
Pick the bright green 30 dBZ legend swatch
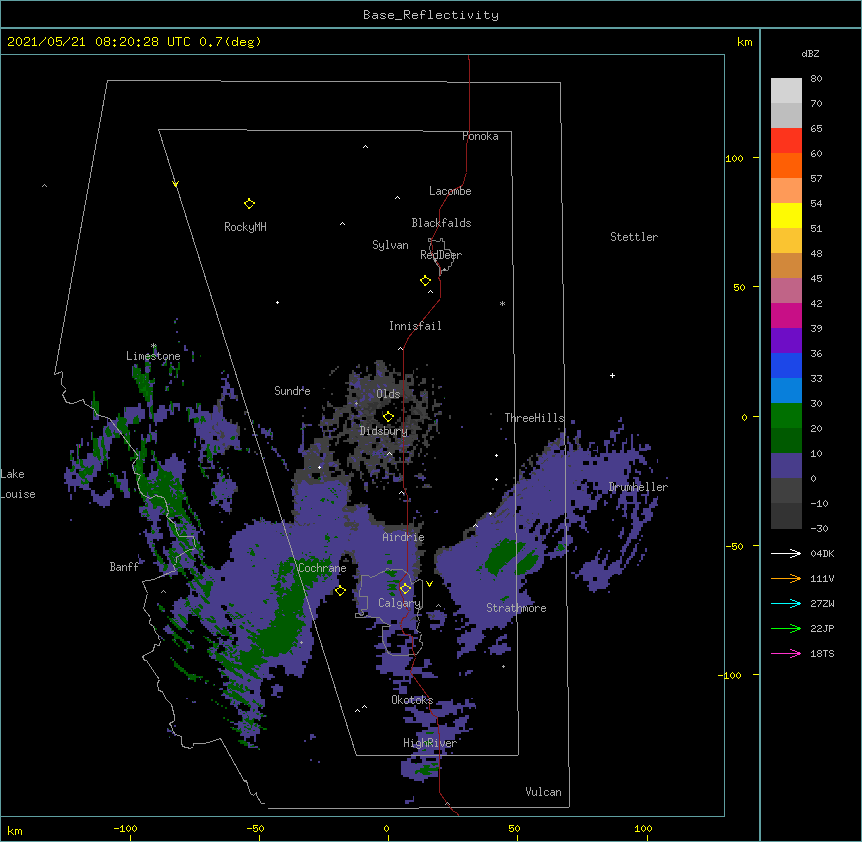click(786, 416)
